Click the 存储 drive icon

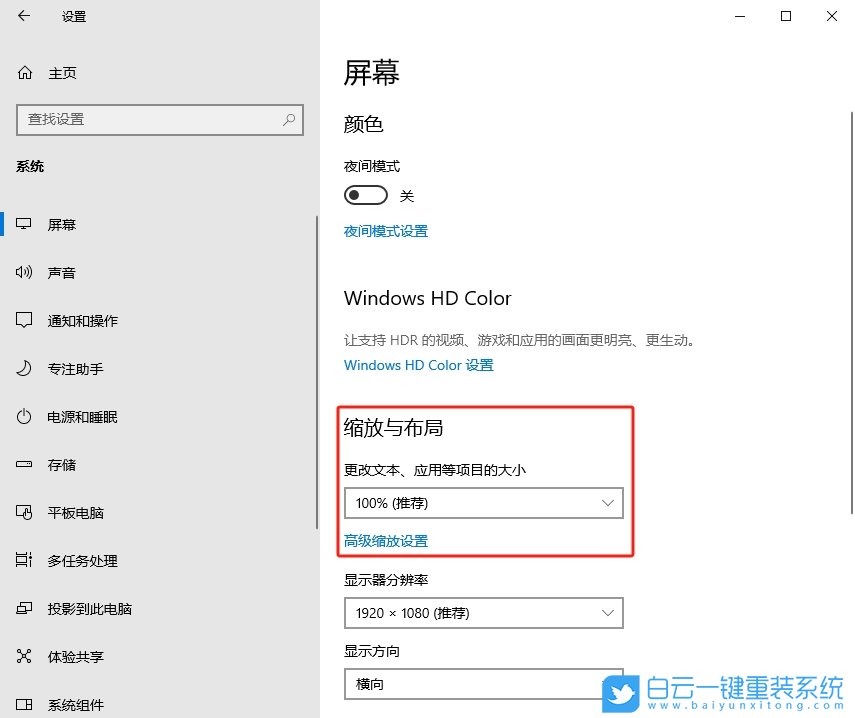tap(23, 464)
